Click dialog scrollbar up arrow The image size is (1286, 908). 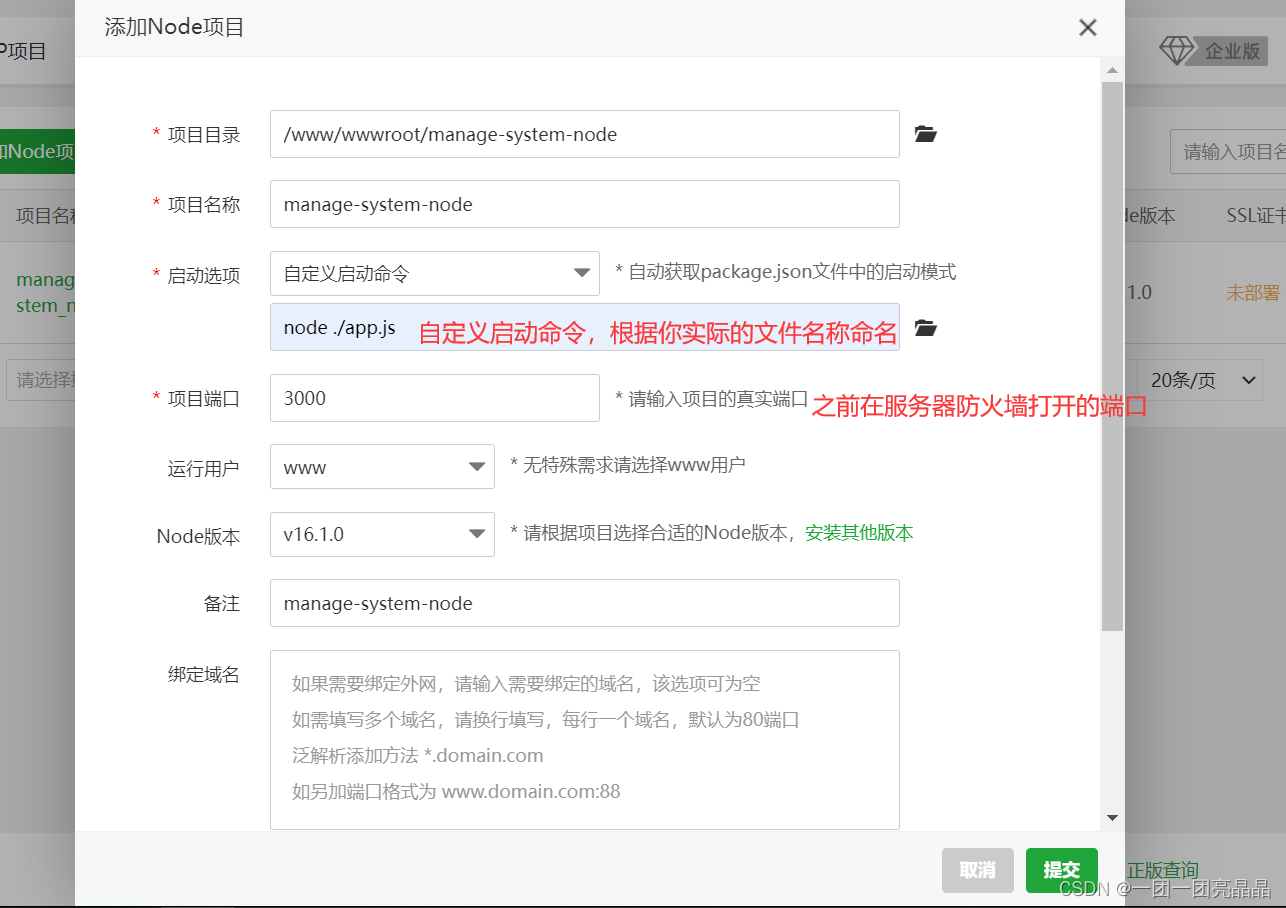coord(1112,71)
